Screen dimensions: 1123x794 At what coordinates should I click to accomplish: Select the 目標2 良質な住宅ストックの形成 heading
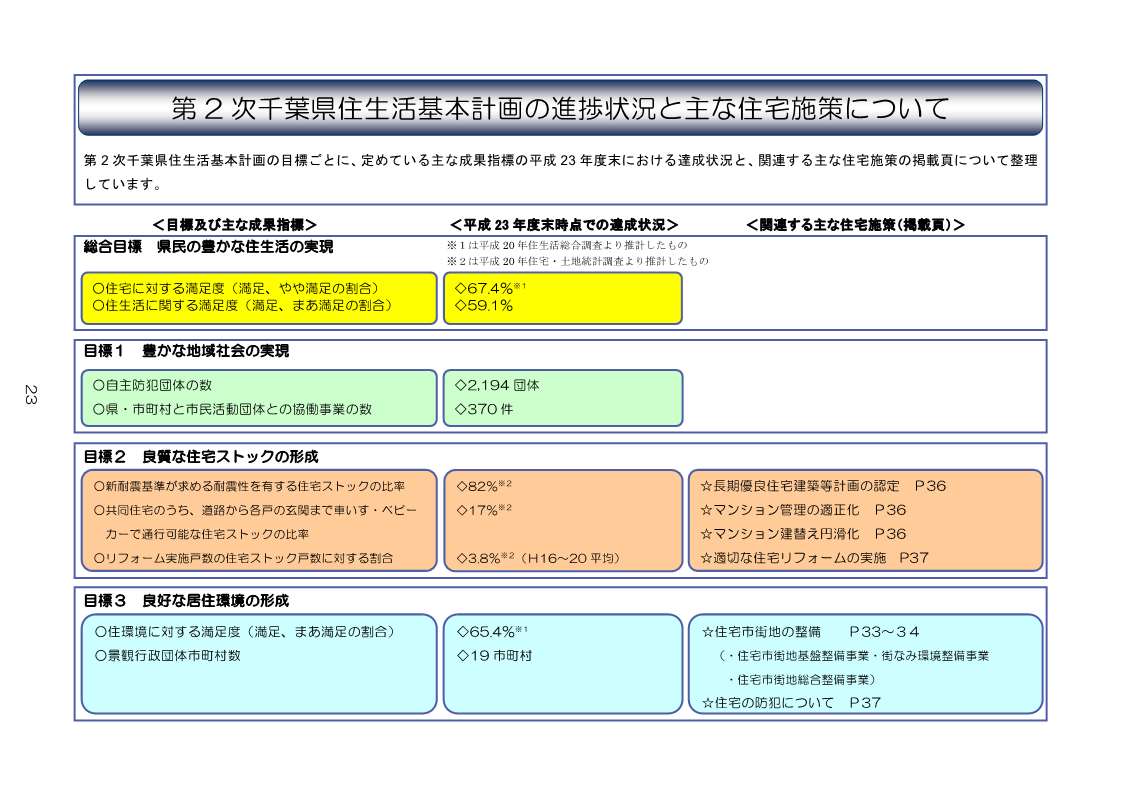pos(200,456)
